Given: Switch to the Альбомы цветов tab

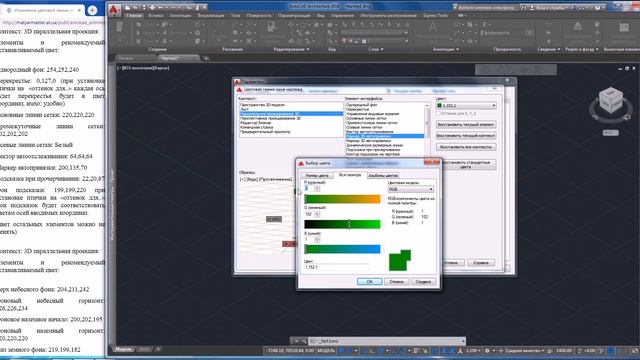Looking at the screenshot, I should [383, 175].
